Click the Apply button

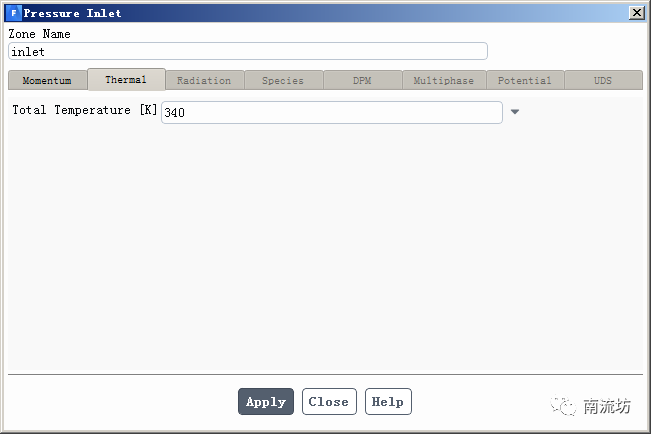coord(266,402)
